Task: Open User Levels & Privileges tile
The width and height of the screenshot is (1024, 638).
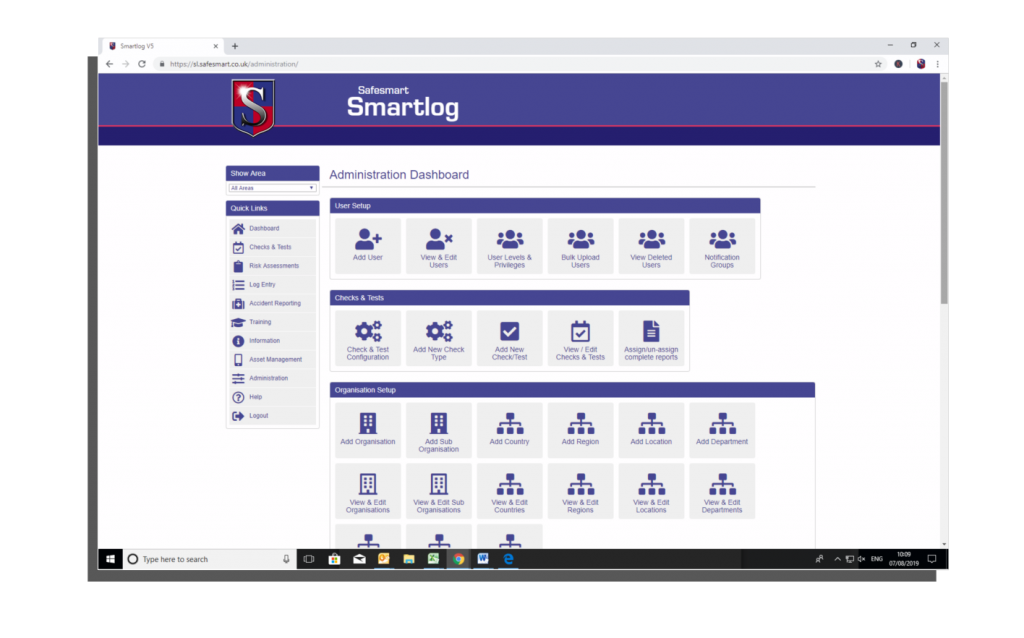Action: tap(509, 246)
